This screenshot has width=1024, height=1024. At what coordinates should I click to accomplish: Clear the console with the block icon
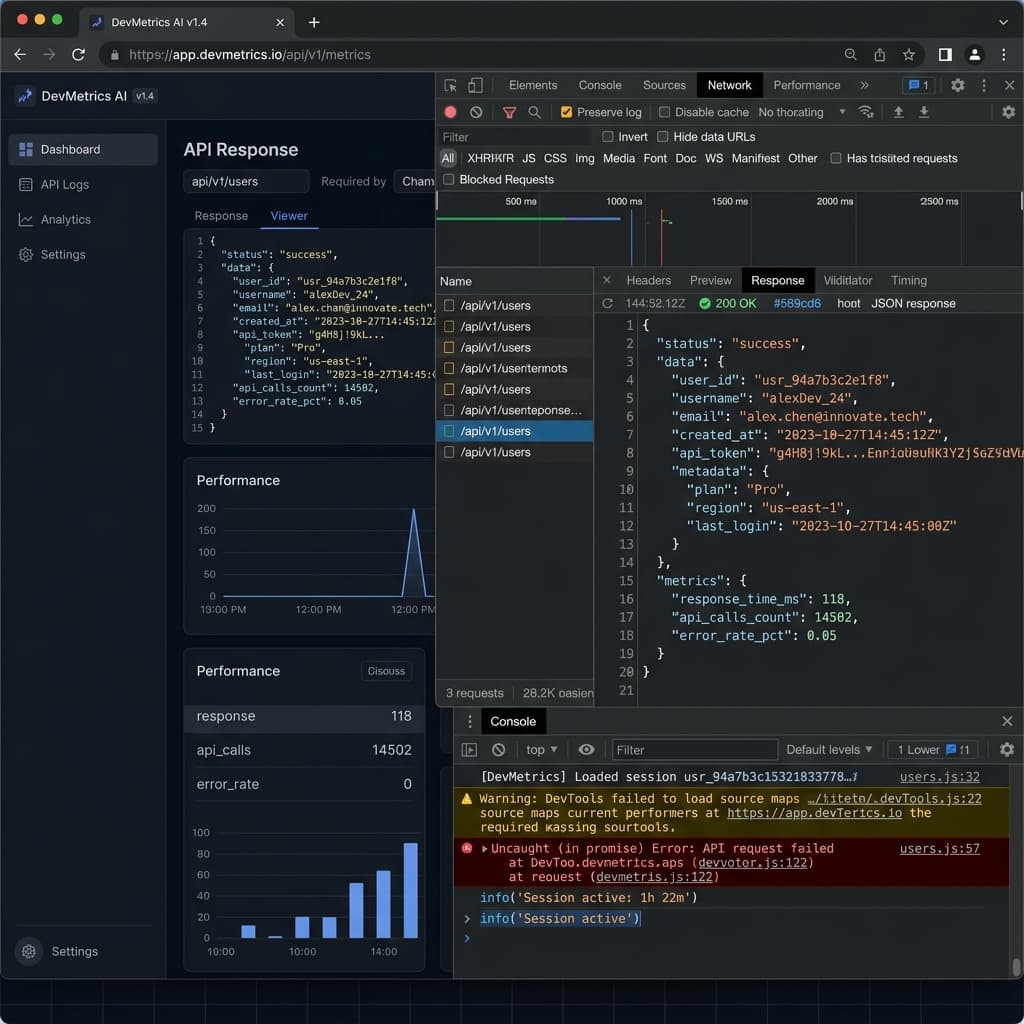tap(498, 750)
